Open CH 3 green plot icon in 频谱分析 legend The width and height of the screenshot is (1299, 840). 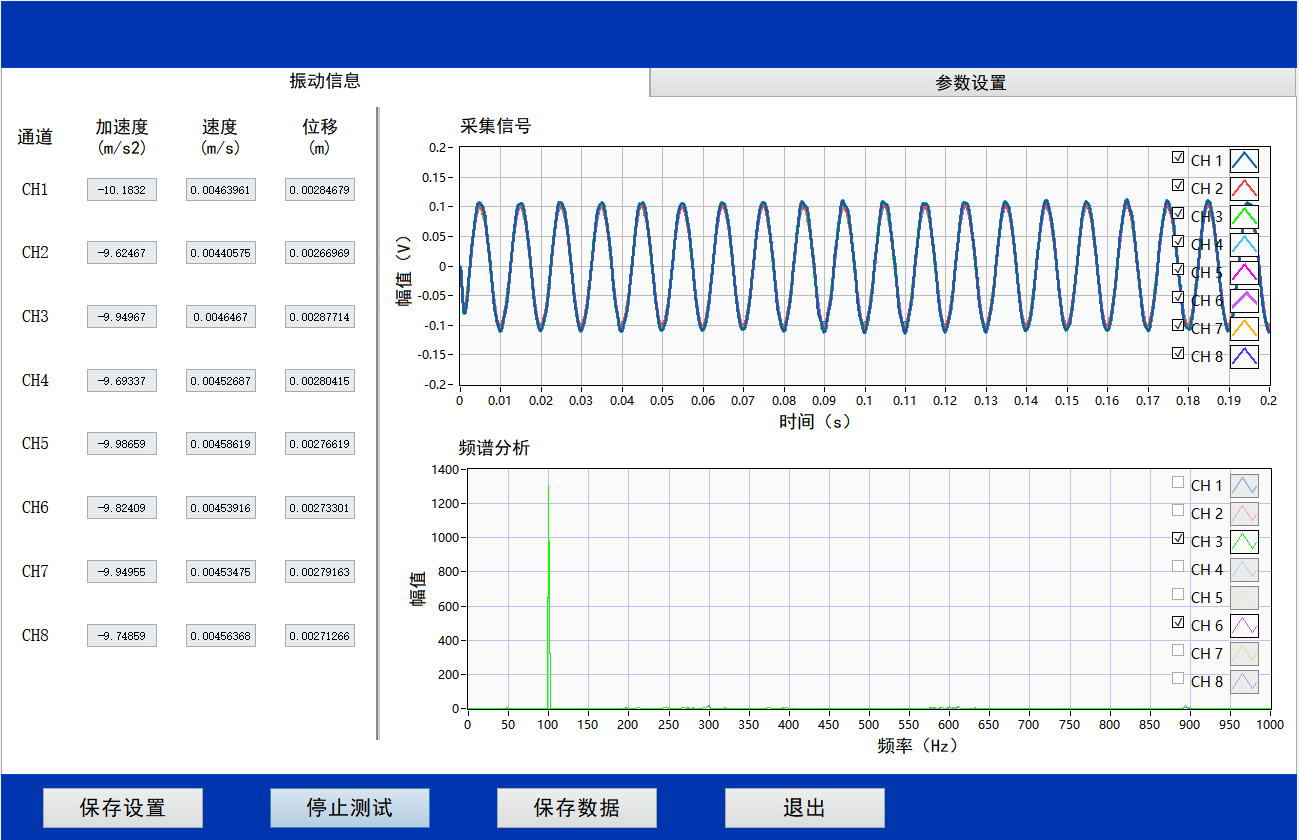point(1244,541)
